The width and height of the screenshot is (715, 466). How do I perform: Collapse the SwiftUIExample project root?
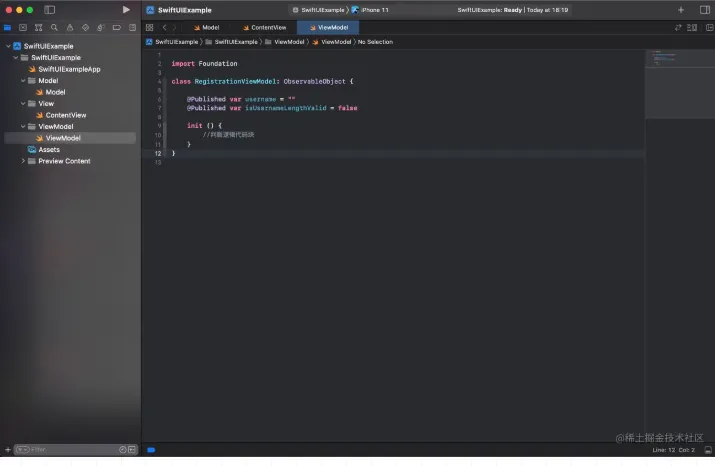click(x=8, y=46)
